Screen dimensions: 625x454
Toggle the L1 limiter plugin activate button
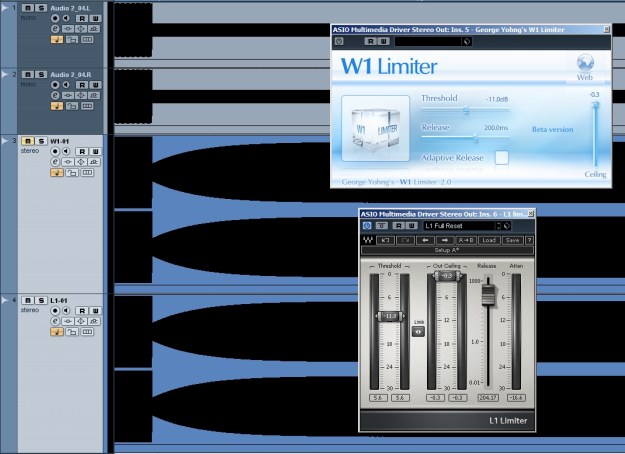[367, 226]
